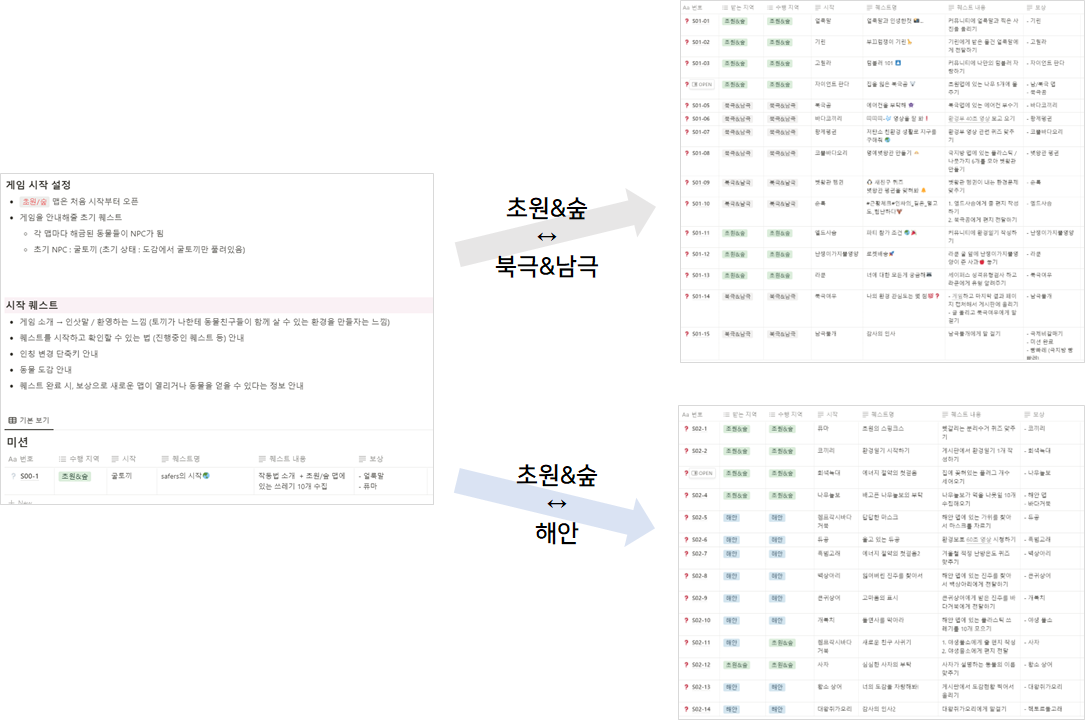Open the 퀘스트명 column header in 미션 table
This screenshot has width=1085, height=720.
pos(181,459)
